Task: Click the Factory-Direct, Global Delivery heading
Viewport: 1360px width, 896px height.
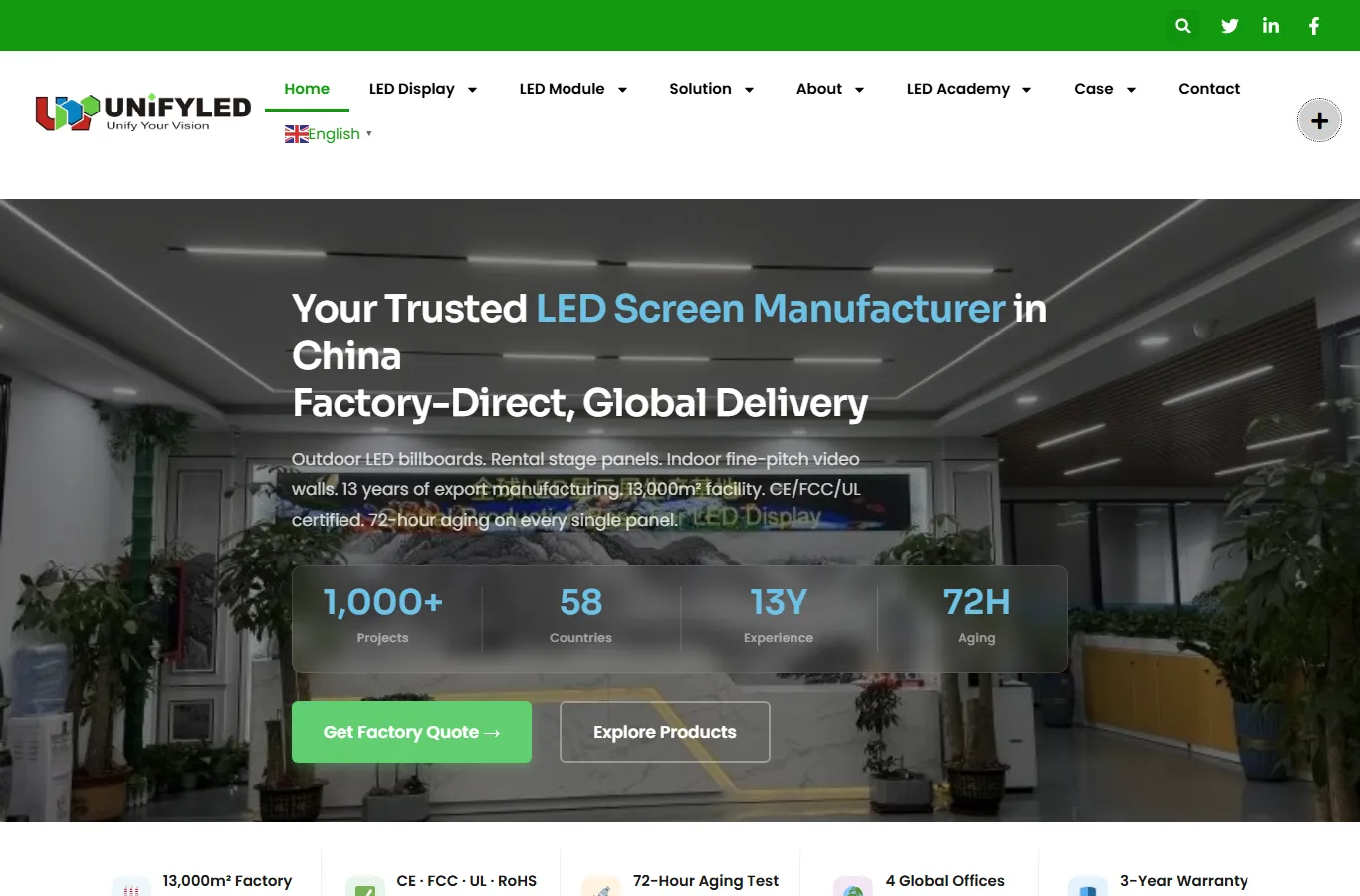Action: coord(580,403)
